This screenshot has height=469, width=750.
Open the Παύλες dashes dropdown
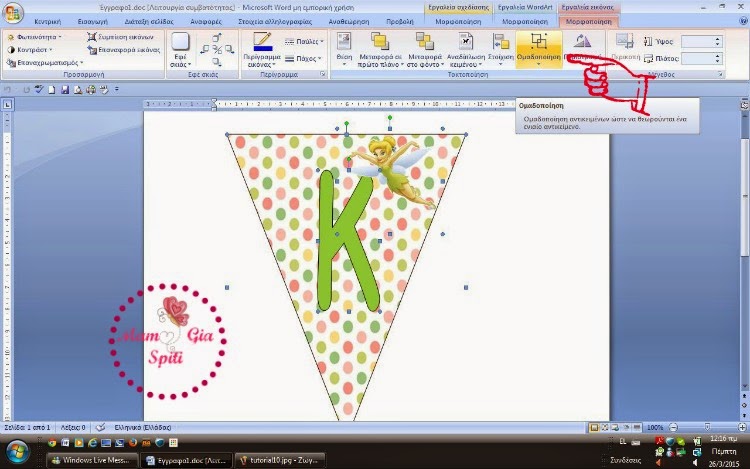pyautogui.click(x=304, y=42)
